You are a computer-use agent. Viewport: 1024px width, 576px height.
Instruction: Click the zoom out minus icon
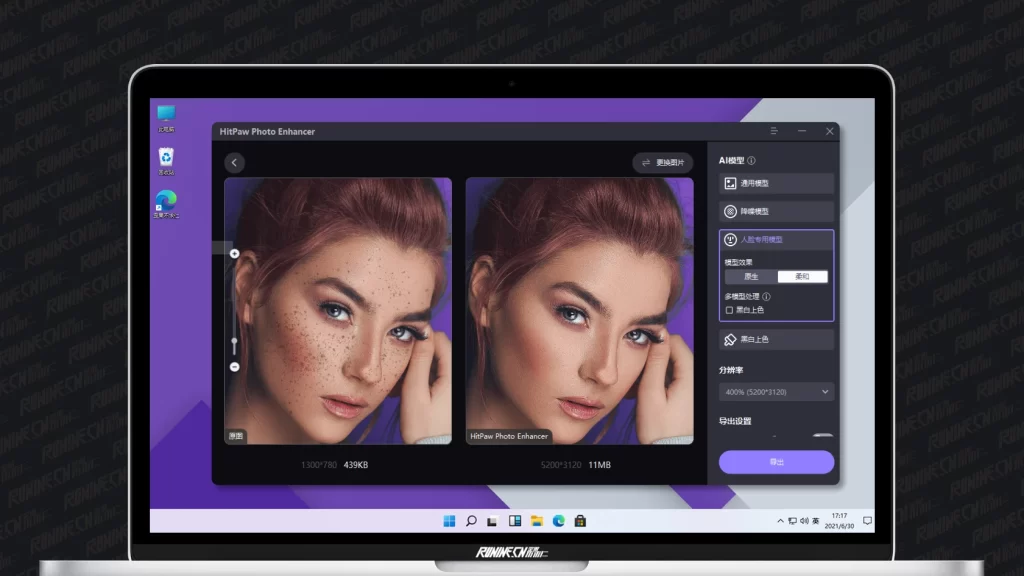point(234,367)
